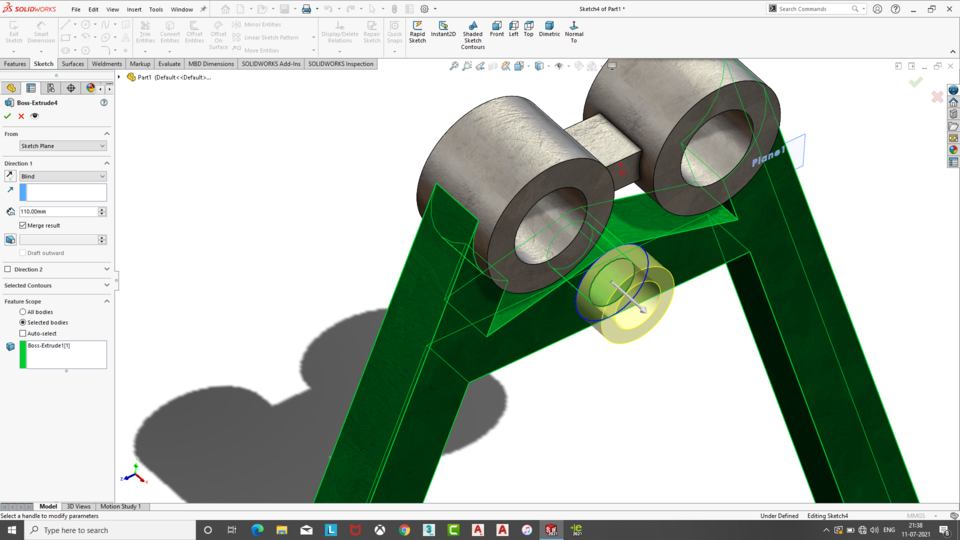Open the SOLIDWORKS Help question mark

pyautogui.click(x=895, y=9)
